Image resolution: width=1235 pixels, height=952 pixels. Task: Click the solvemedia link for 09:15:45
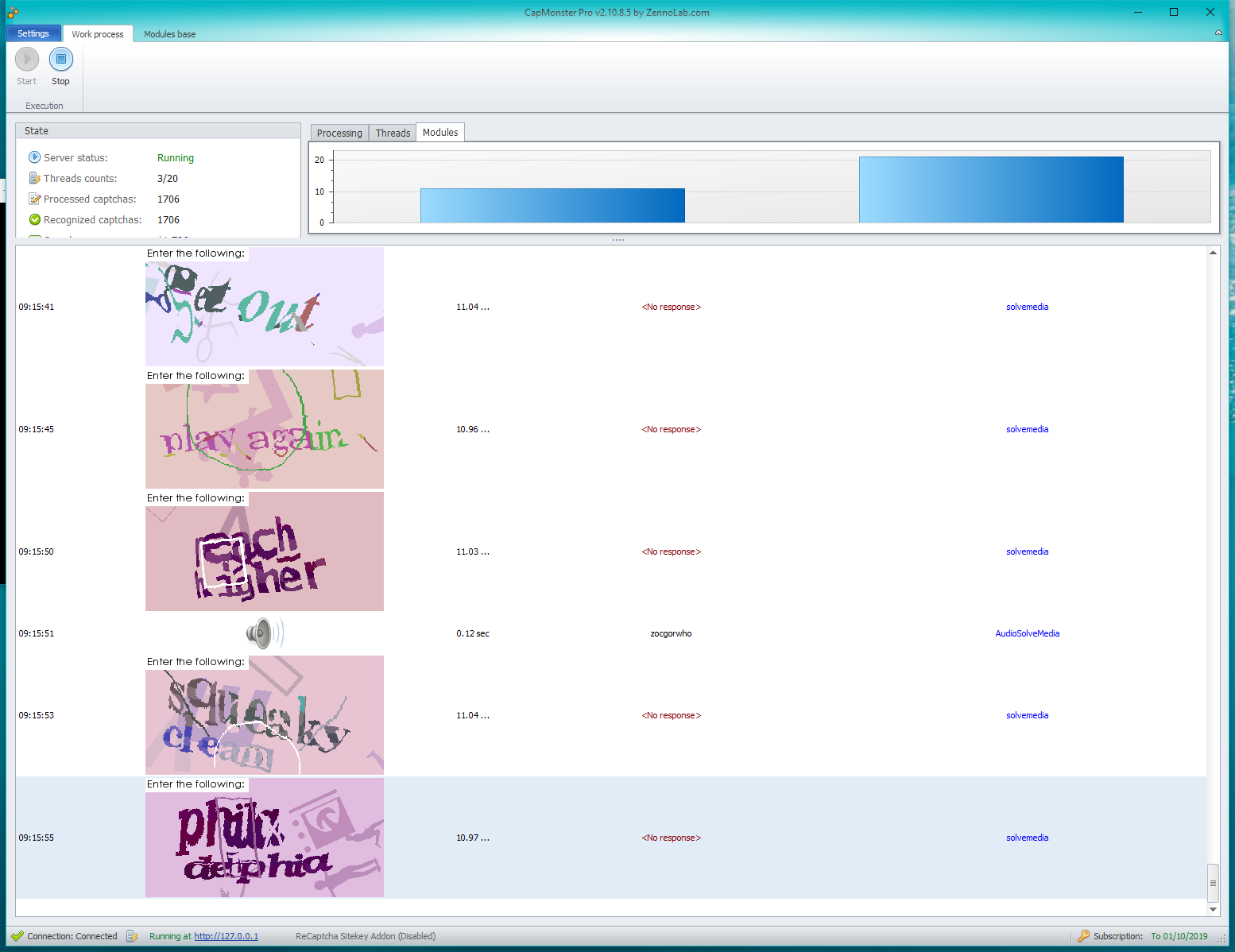click(1027, 429)
